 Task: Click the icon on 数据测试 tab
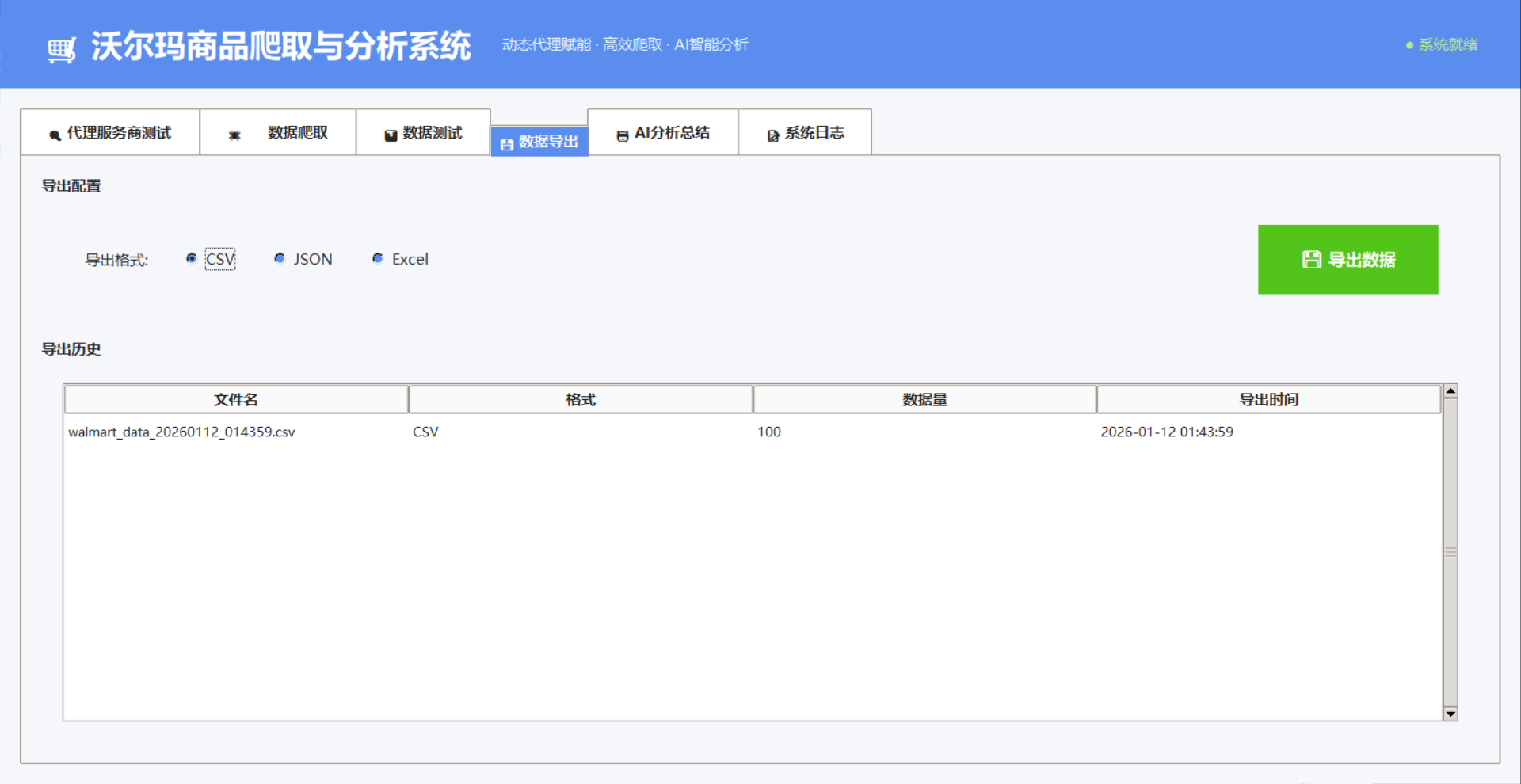point(391,135)
